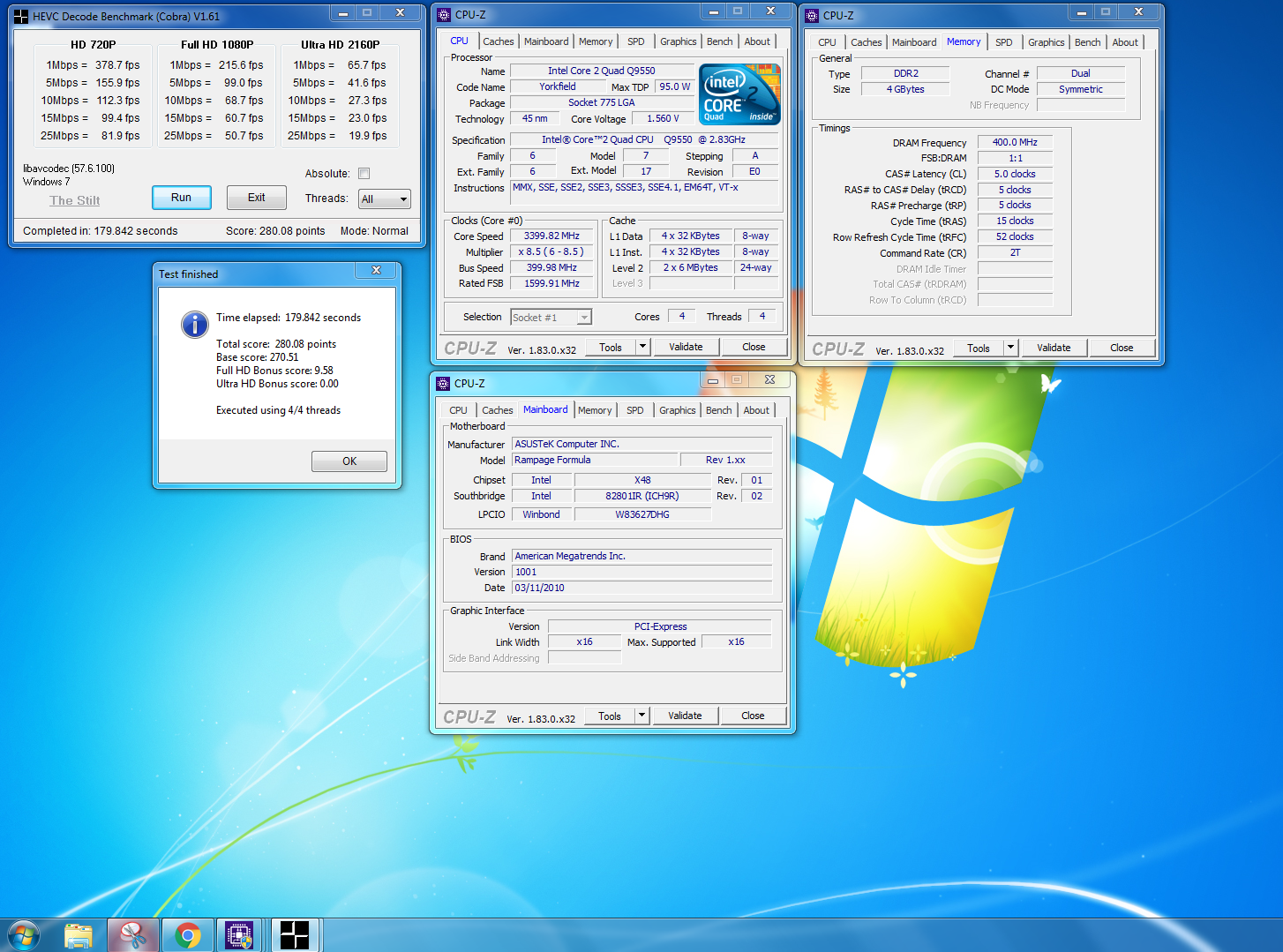Image resolution: width=1283 pixels, height=952 pixels.
Task: Open Graphics tab in the CPU tab window
Action: tap(679, 41)
